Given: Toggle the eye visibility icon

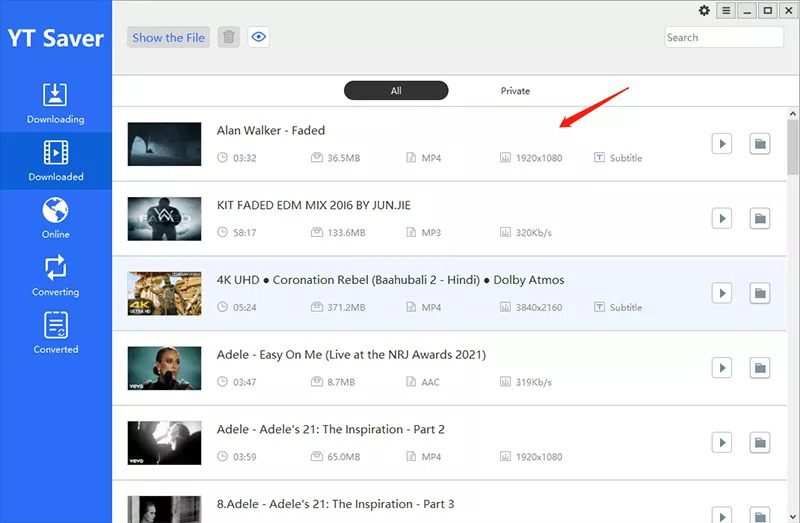Looking at the screenshot, I should [x=259, y=38].
